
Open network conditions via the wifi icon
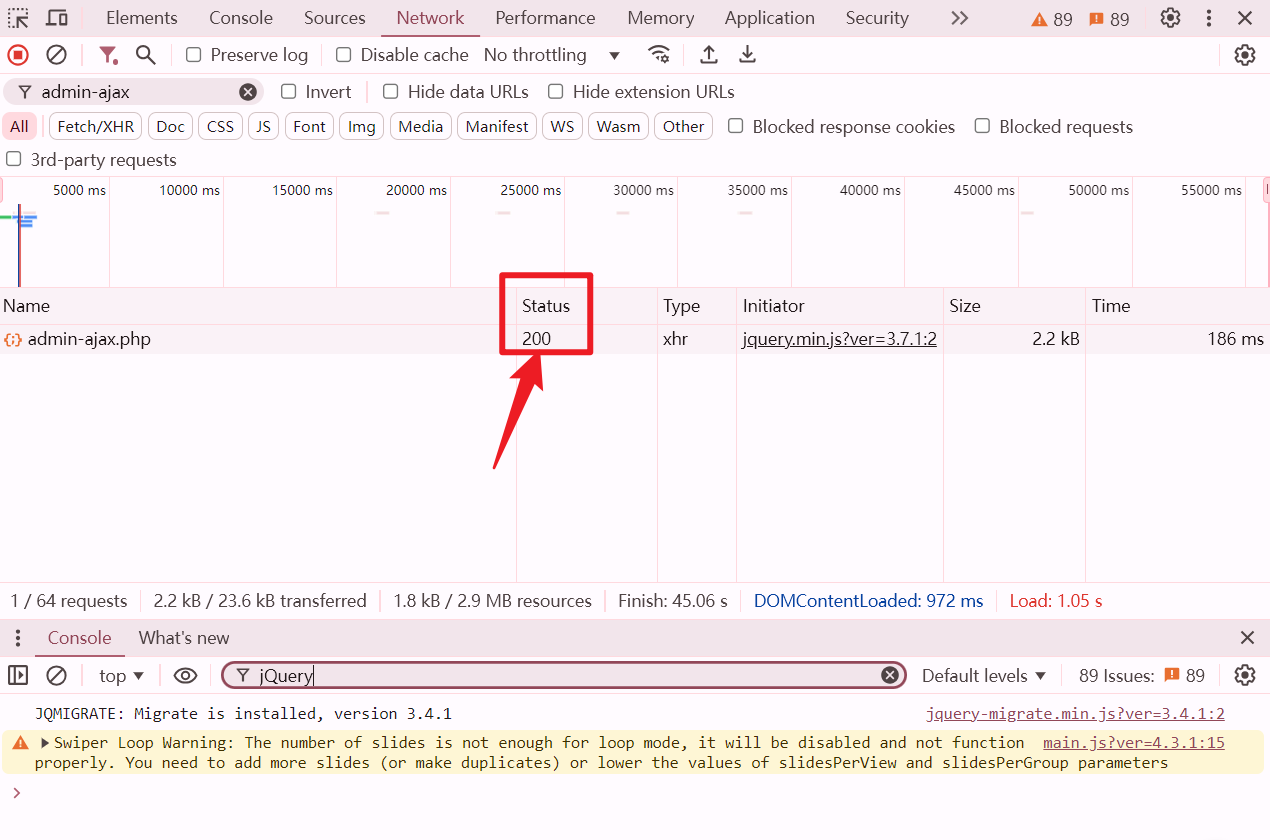[659, 55]
